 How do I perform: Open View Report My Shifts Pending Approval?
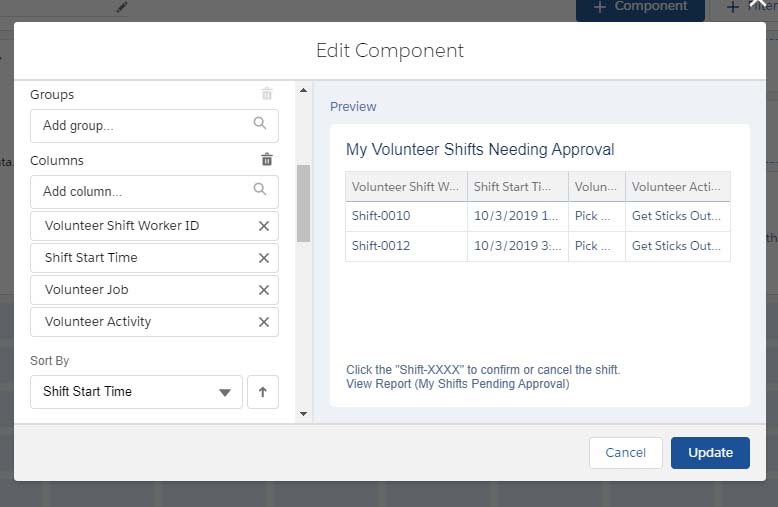coord(457,384)
